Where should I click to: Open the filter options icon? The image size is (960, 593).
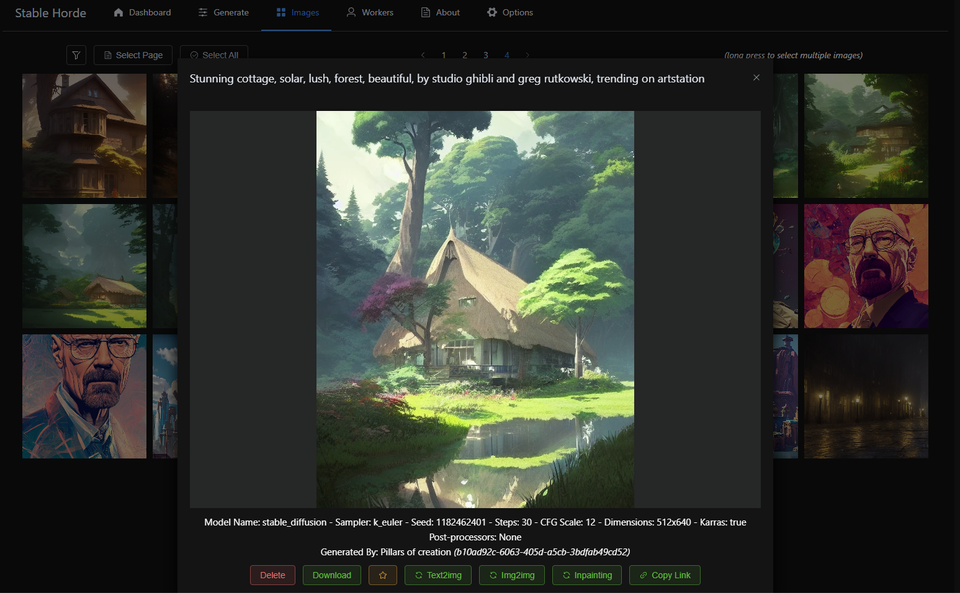75,55
